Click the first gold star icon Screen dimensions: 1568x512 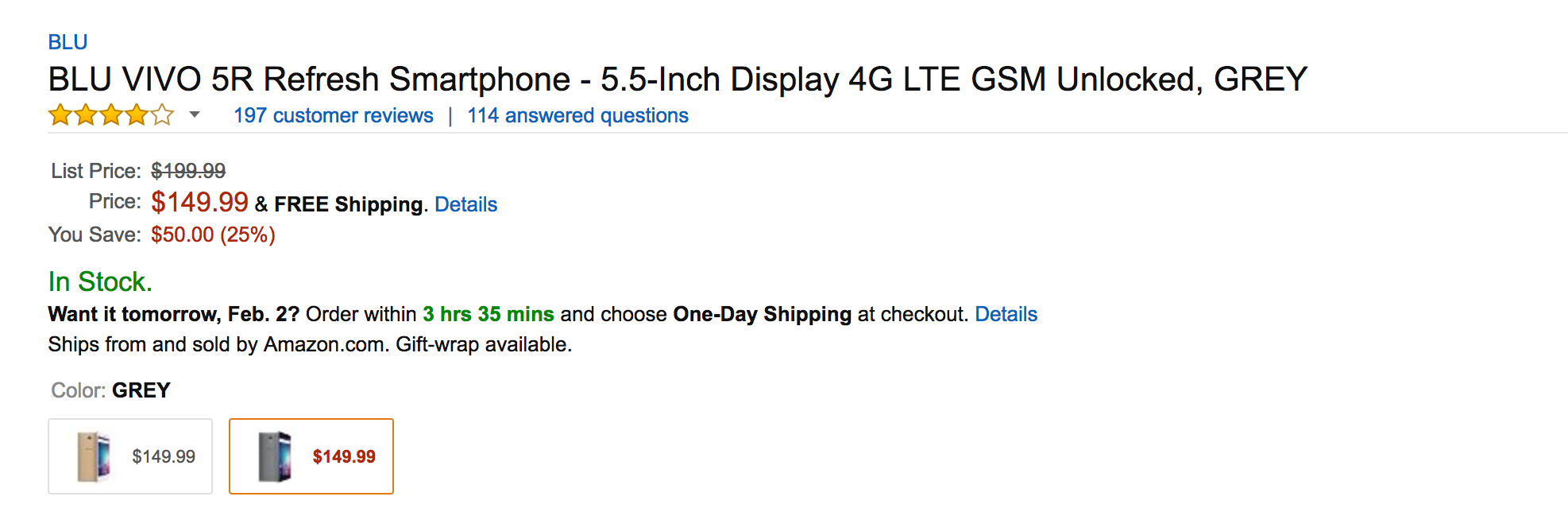(x=60, y=115)
